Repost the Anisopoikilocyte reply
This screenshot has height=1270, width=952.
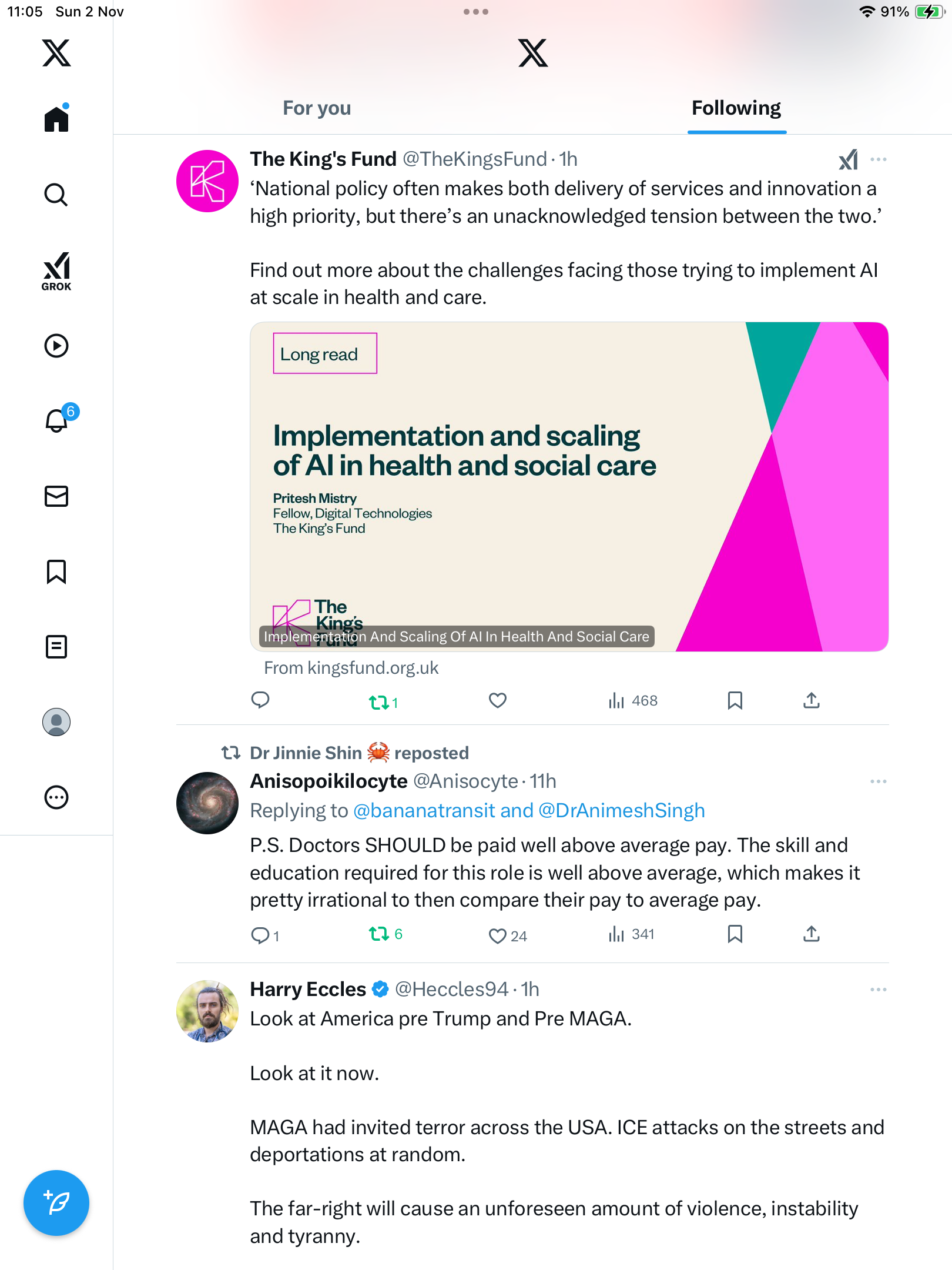coord(379,934)
